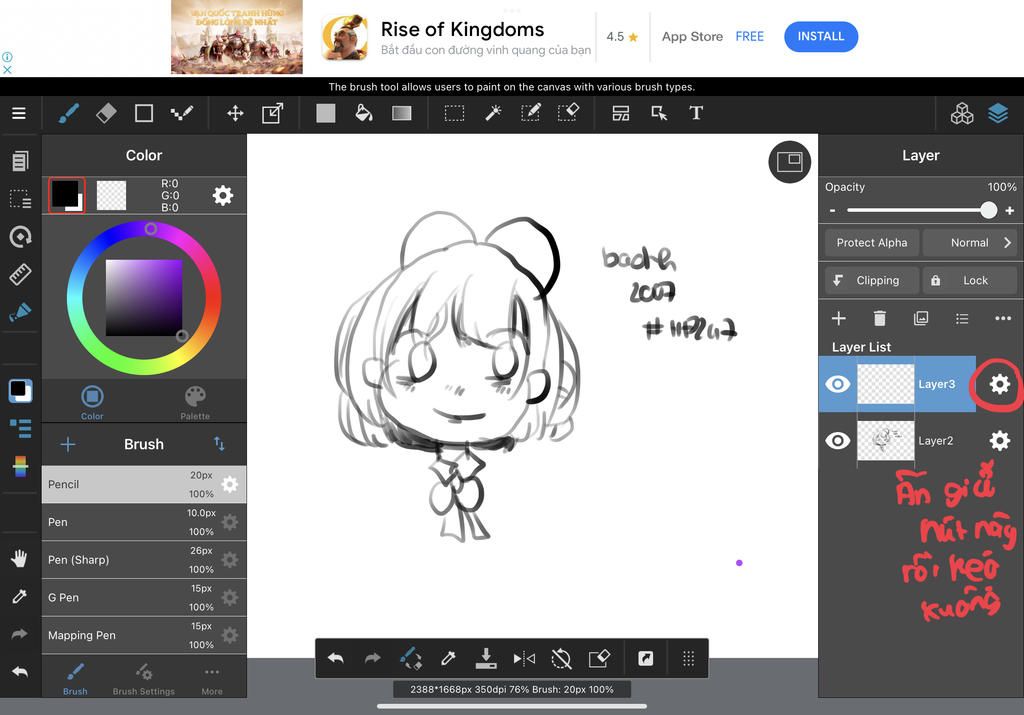Delete layer with the trash icon
Viewport: 1024px width, 715px height.
click(x=880, y=319)
